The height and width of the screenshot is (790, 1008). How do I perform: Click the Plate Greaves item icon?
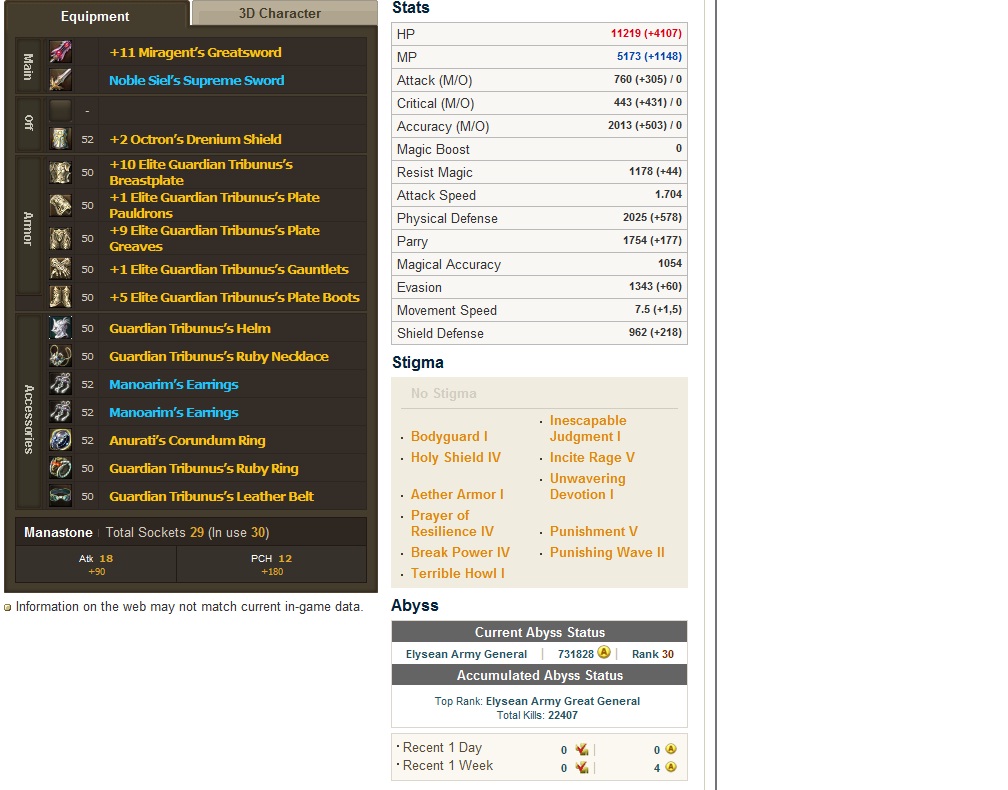click(60, 238)
